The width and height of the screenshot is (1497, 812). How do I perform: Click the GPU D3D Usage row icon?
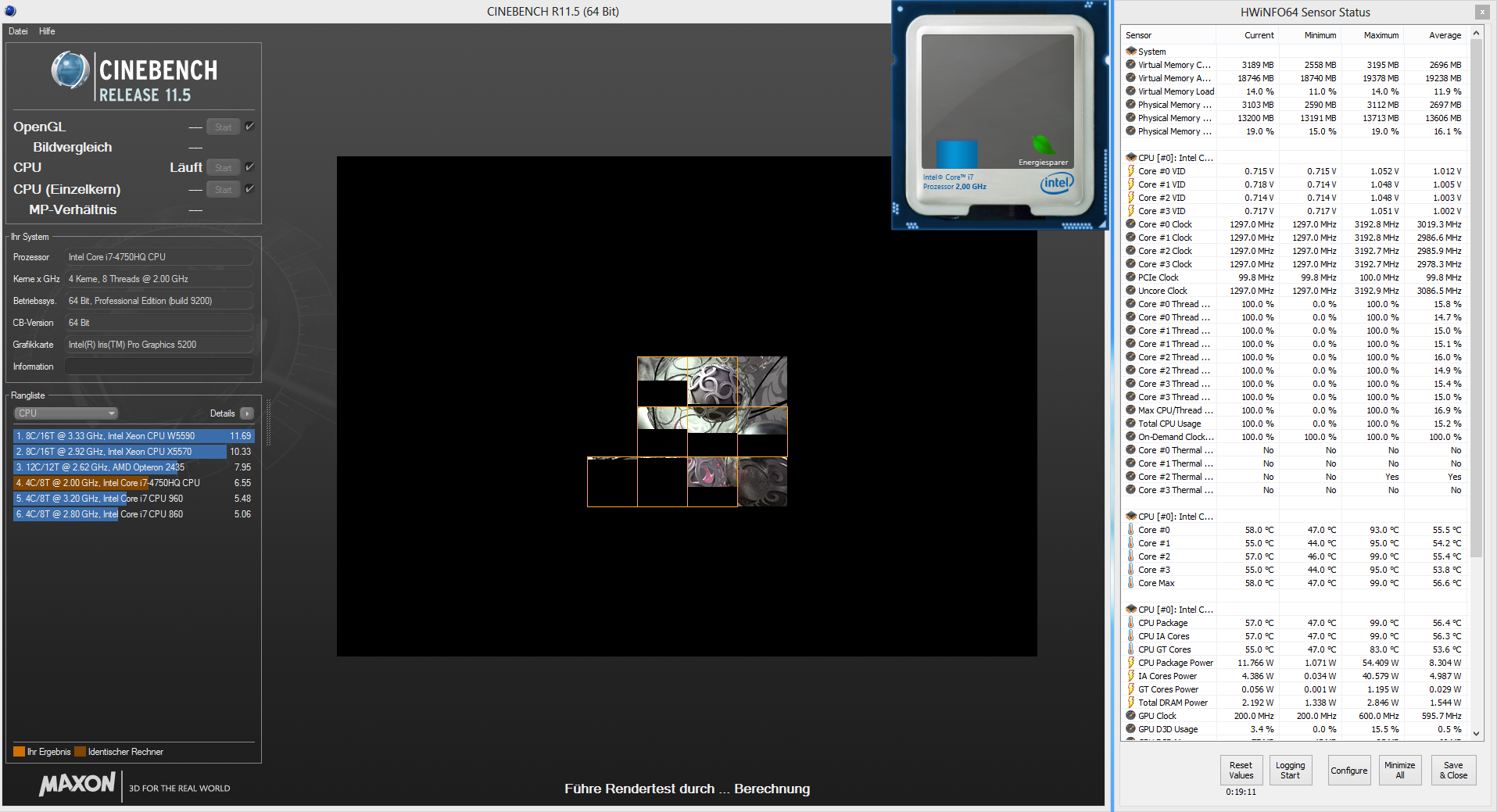point(1130,729)
